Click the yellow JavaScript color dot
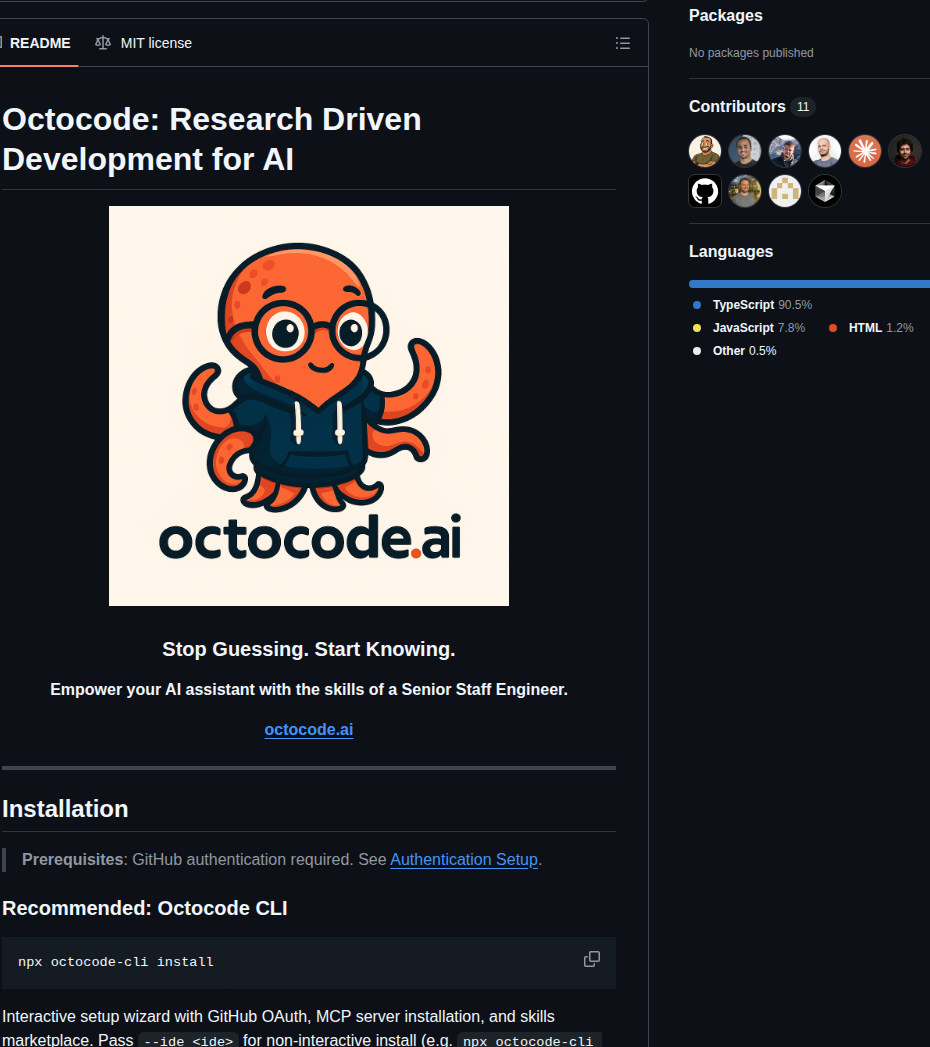This screenshot has width=930, height=1047. click(x=697, y=328)
